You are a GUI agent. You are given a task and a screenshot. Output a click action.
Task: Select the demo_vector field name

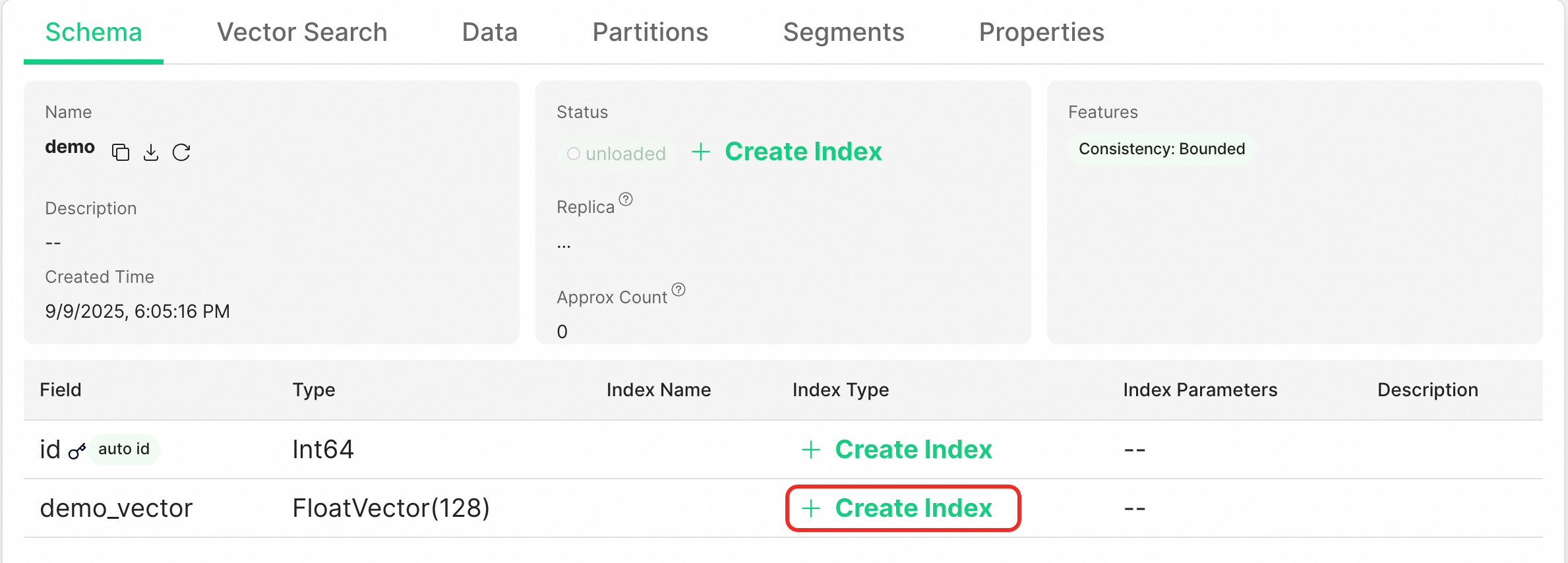click(x=116, y=508)
